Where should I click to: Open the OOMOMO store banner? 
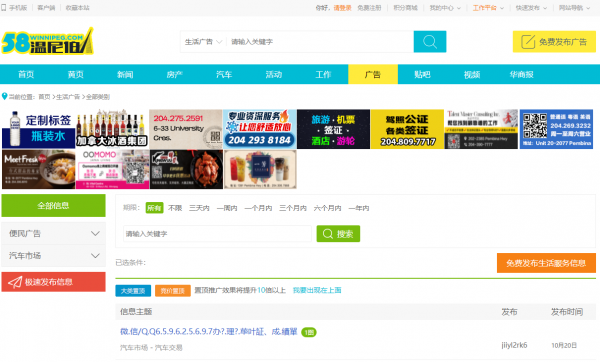(x=112, y=170)
